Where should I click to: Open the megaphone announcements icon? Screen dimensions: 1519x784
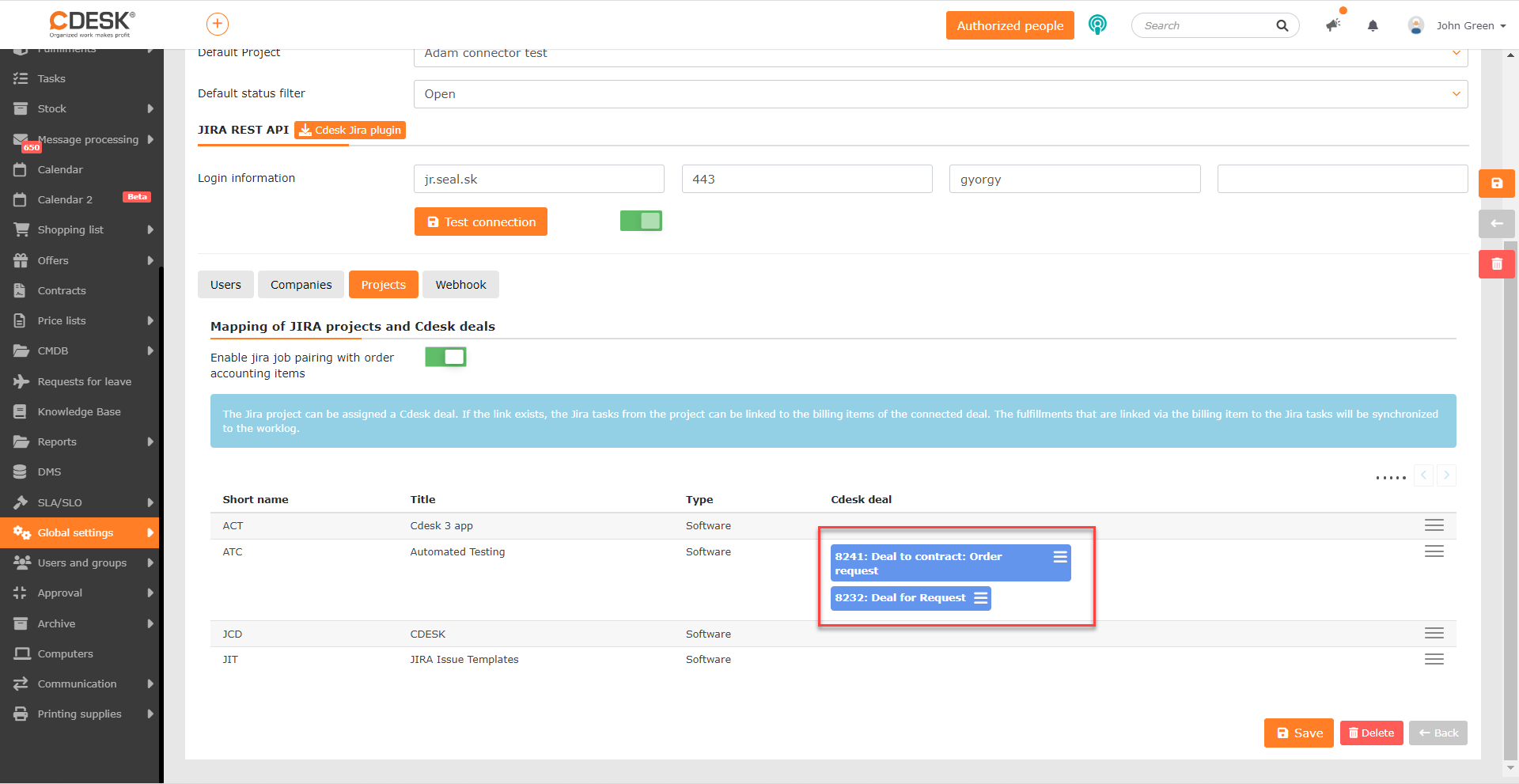pos(1333,25)
